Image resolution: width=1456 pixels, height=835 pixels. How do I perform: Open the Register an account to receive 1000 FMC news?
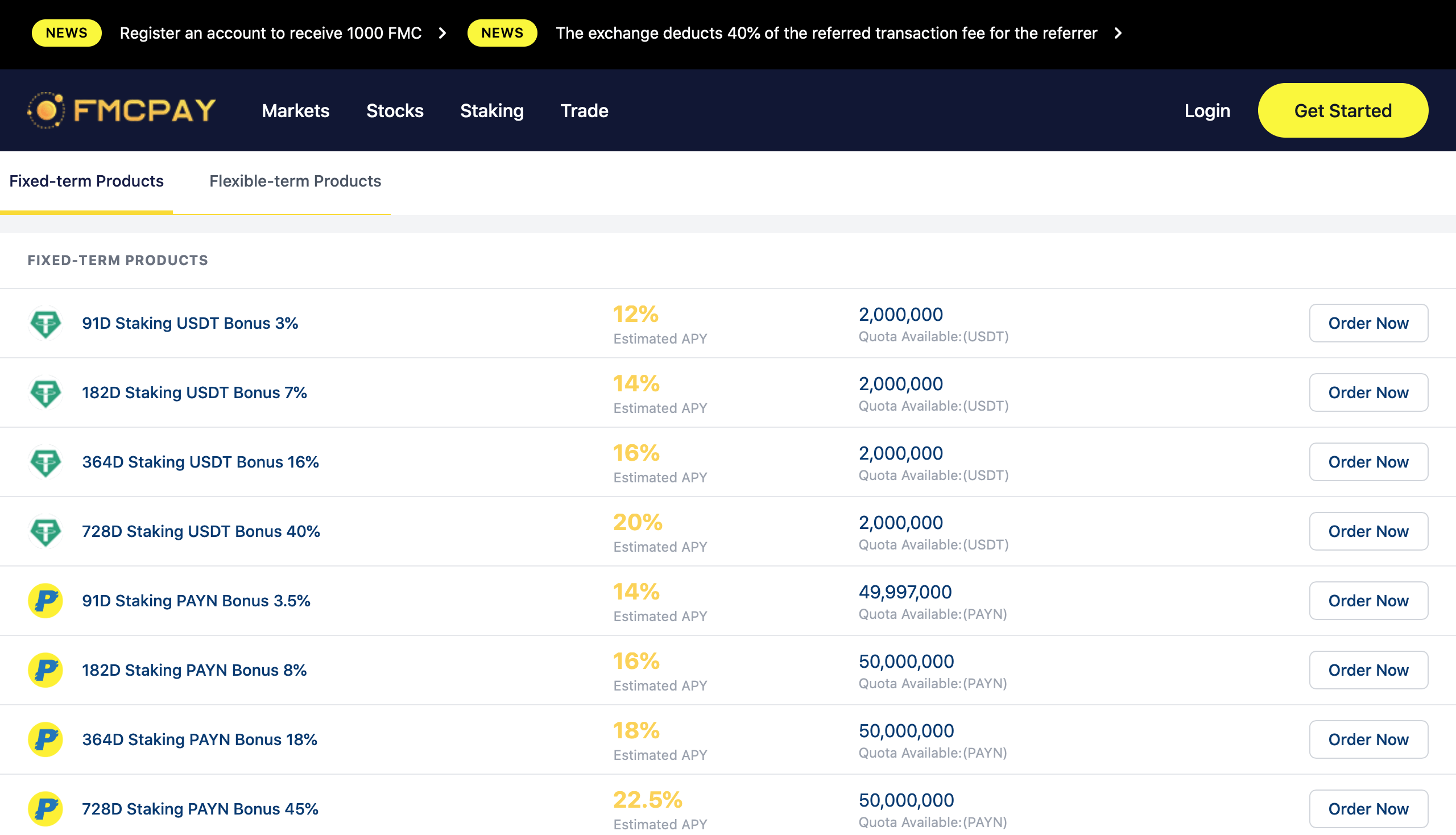tap(271, 33)
